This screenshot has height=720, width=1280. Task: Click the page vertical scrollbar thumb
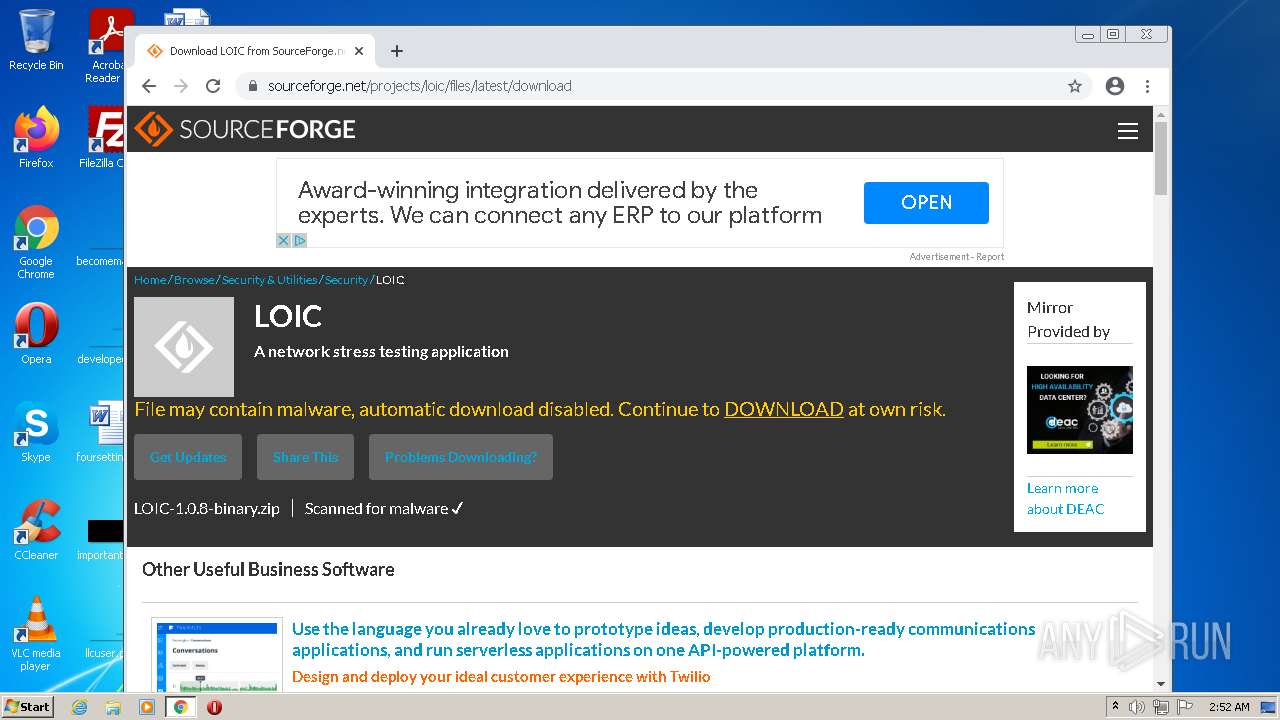tap(1161, 157)
